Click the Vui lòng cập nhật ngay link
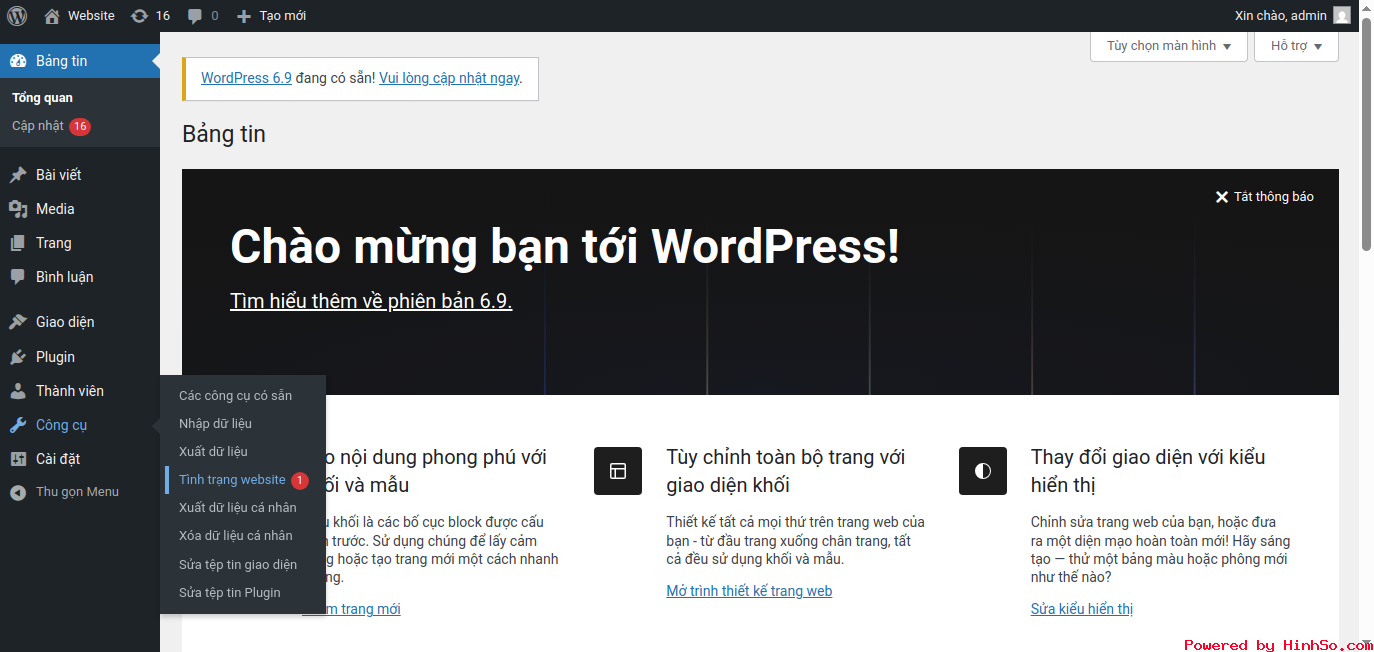The width and height of the screenshot is (1374, 652). coord(449,78)
